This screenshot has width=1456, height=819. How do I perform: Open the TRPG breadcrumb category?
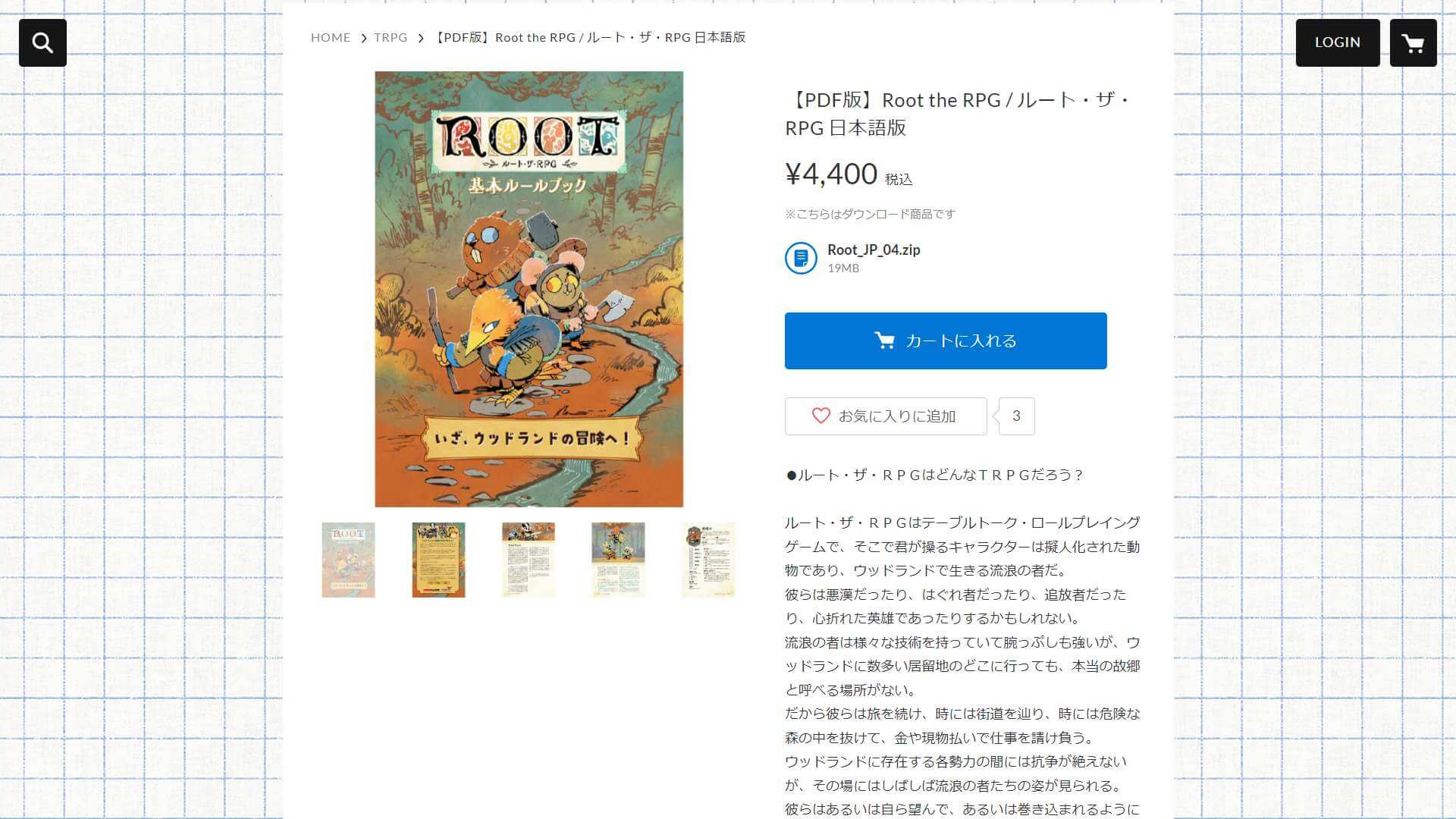click(x=391, y=37)
